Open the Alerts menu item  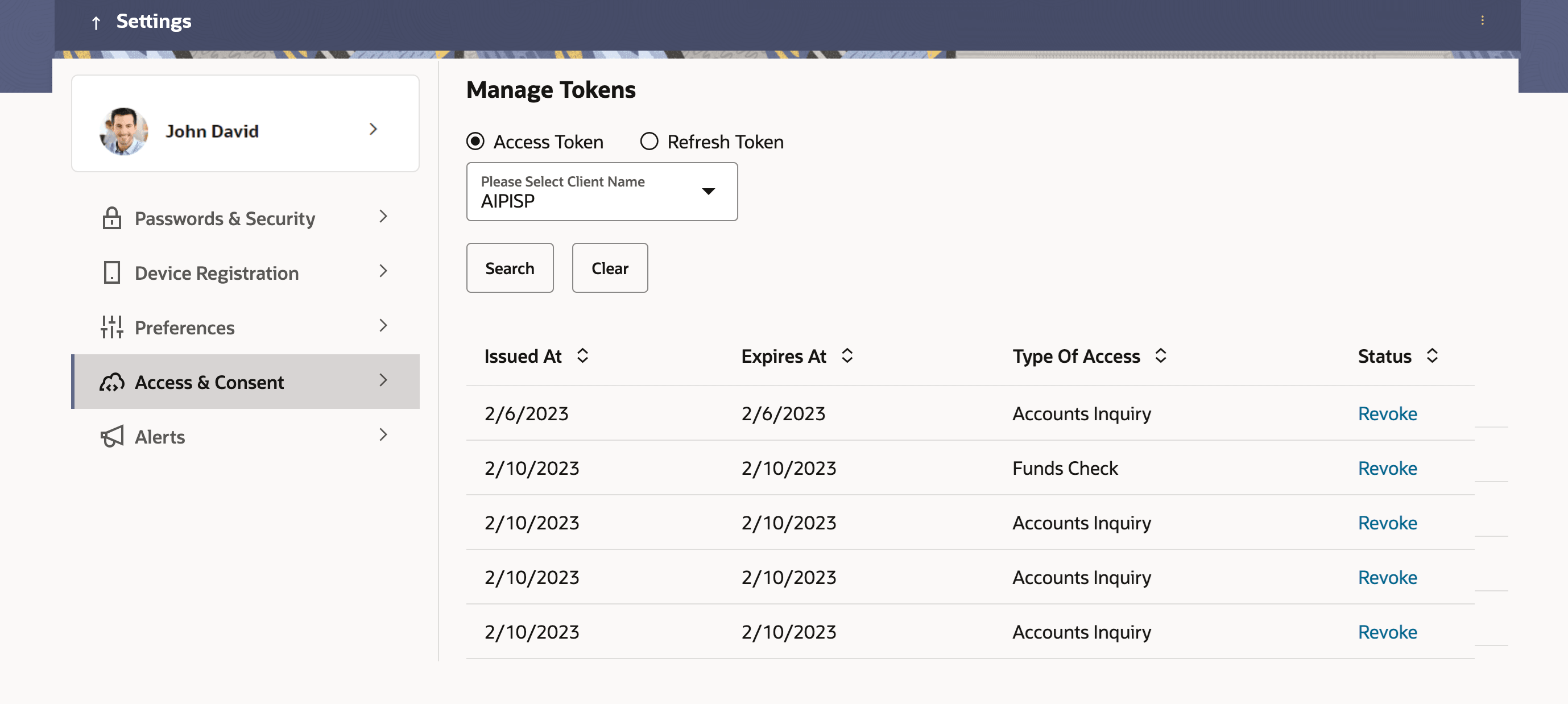[x=159, y=436]
